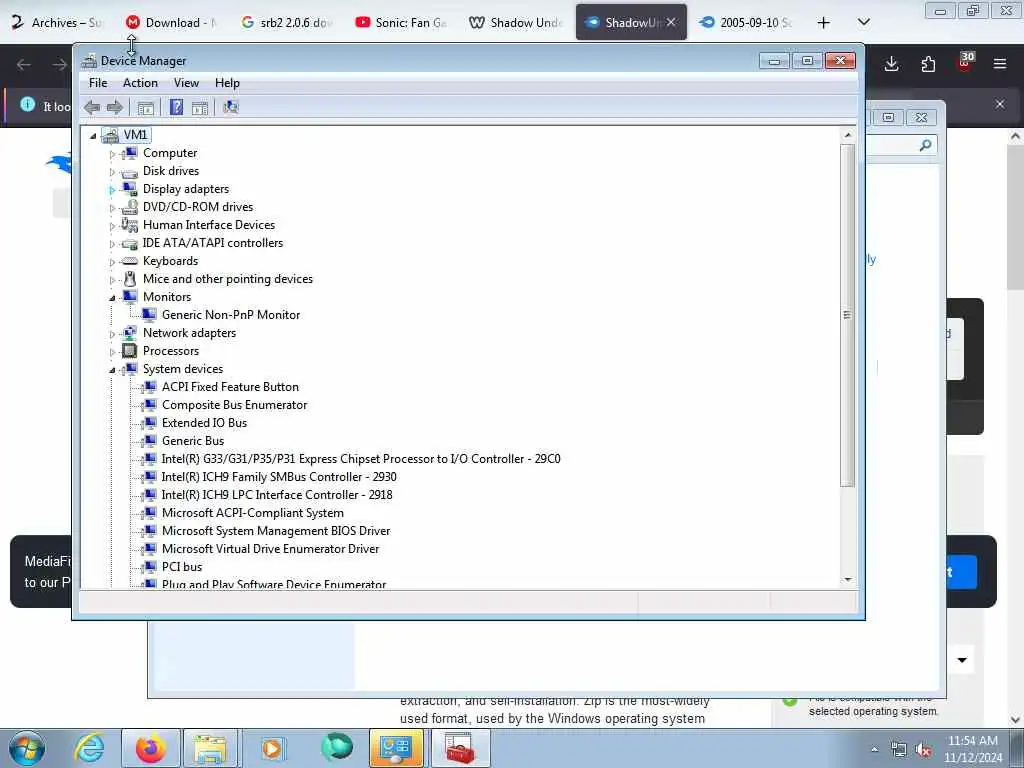Select Composite Bus Enumerator
Screen dimensions: 1024x768
click(x=234, y=405)
